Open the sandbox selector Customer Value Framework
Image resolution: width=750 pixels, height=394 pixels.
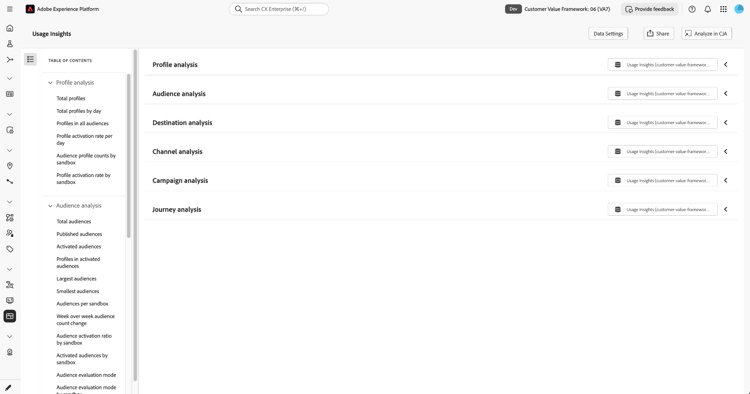point(567,9)
